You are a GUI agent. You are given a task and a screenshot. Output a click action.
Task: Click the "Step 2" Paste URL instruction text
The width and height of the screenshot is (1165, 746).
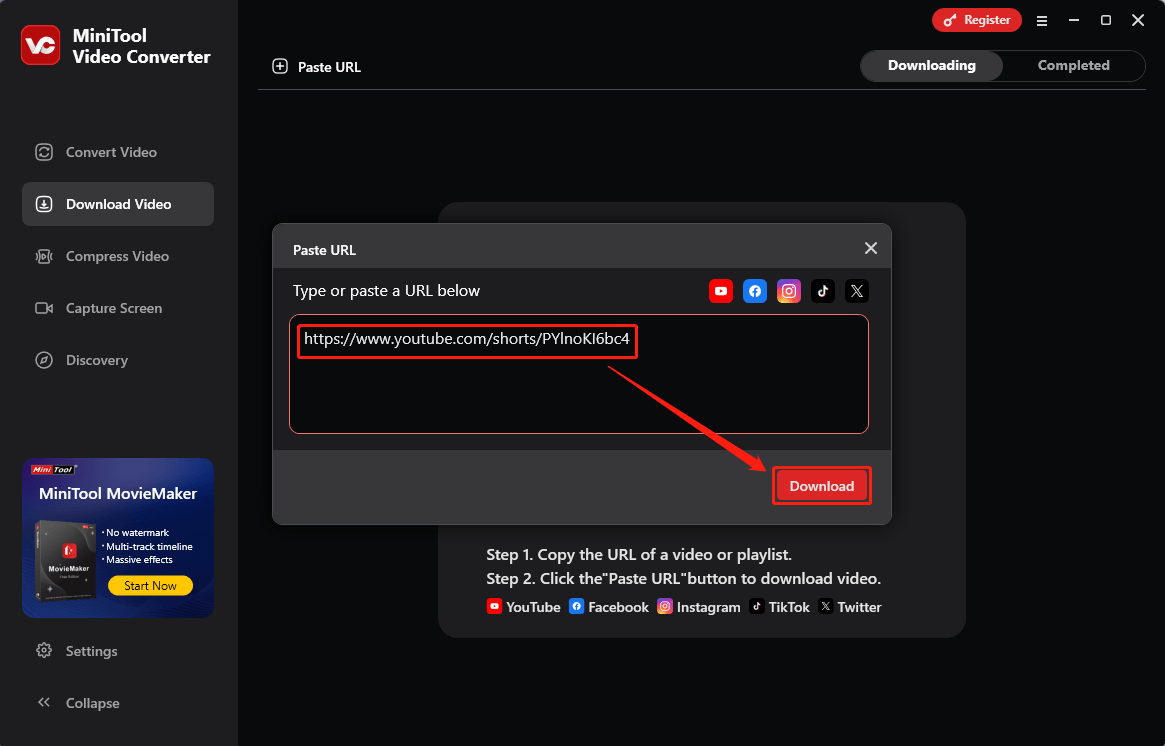click(x=684, y=578)
